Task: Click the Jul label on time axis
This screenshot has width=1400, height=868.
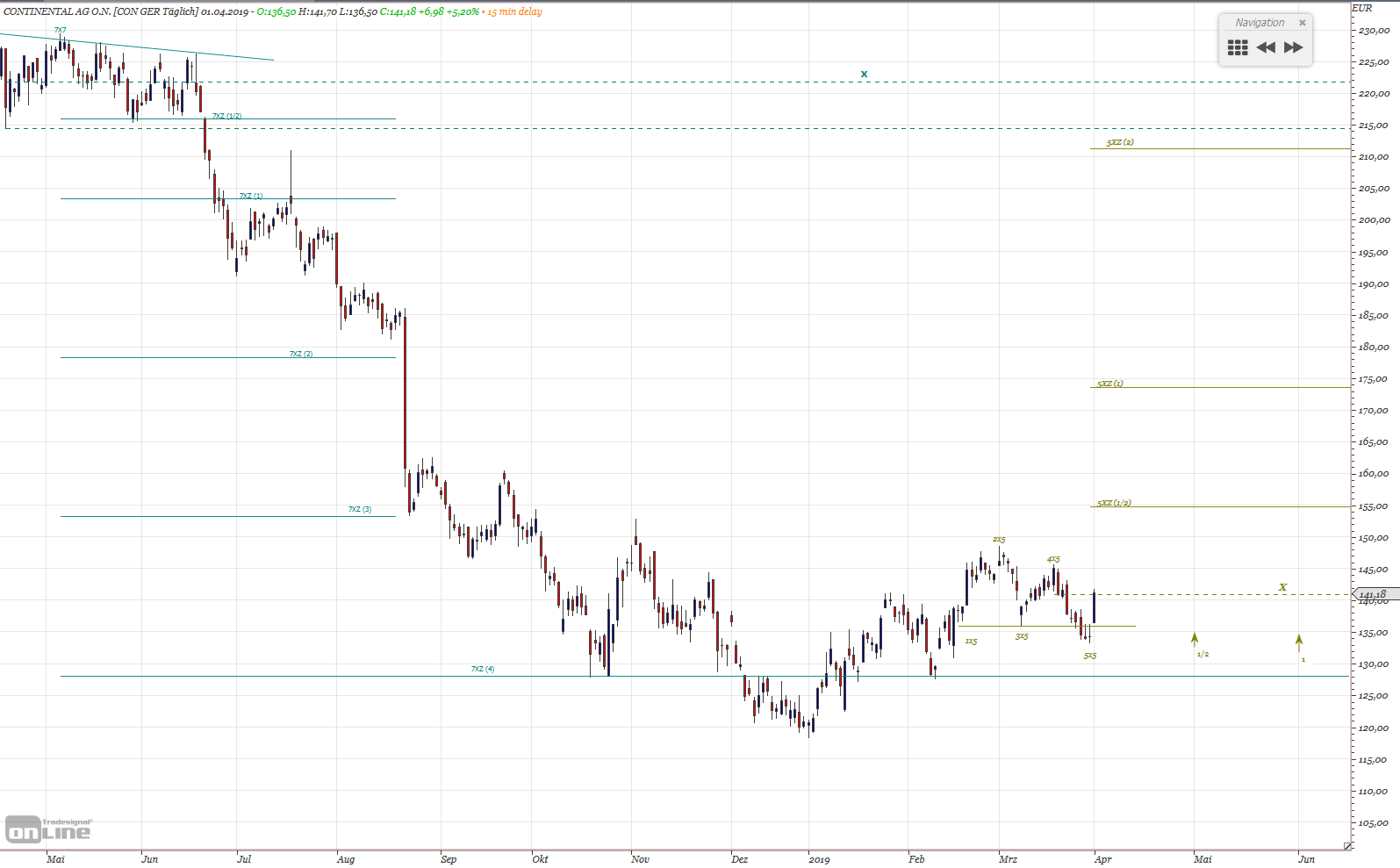Action: pos(244,859)
